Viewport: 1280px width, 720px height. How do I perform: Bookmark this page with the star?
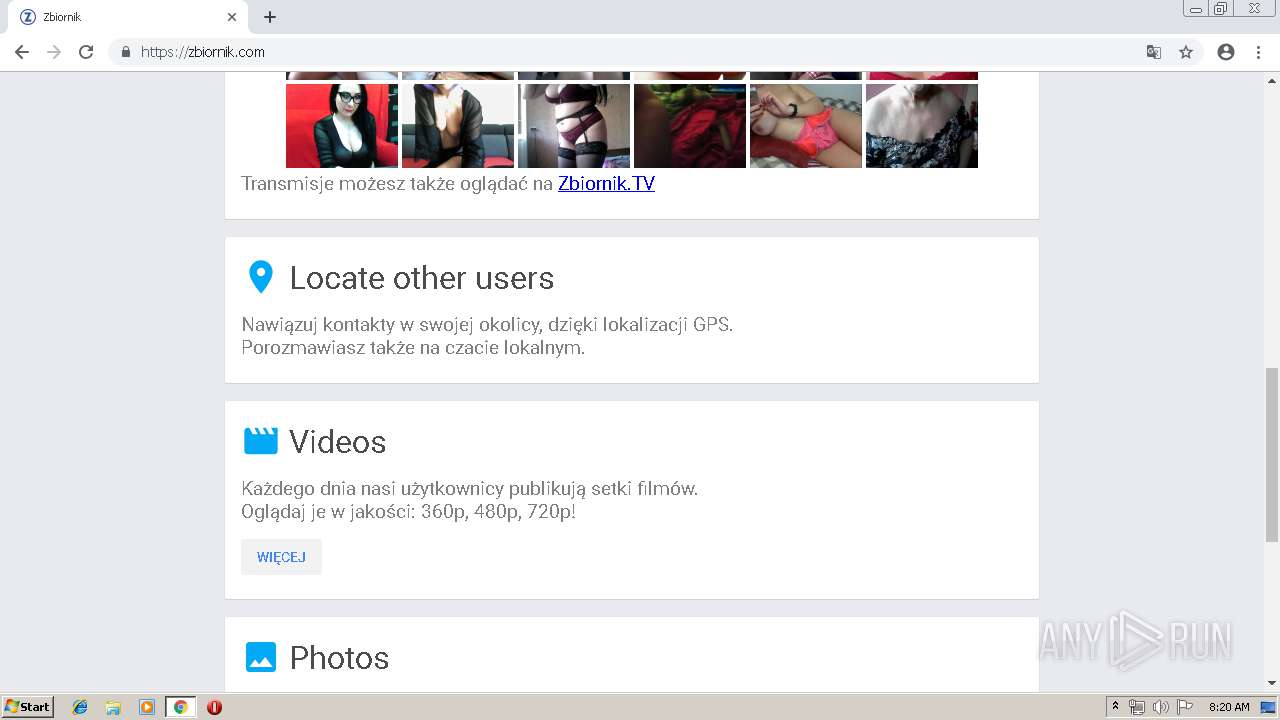tap(1186, 52)
